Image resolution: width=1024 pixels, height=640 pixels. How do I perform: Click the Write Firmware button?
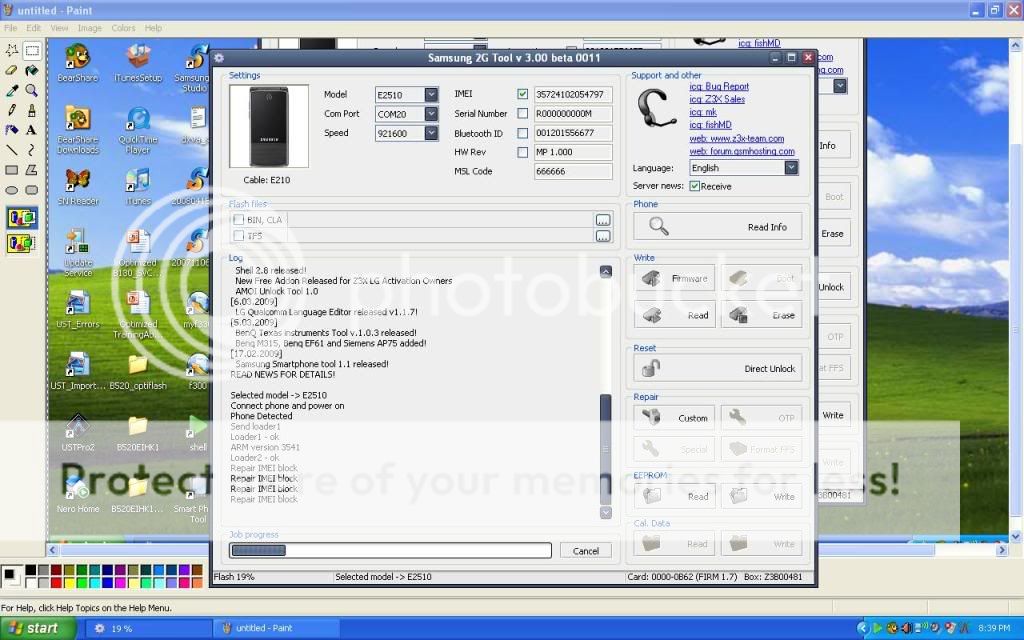click(x=675, y=278)
